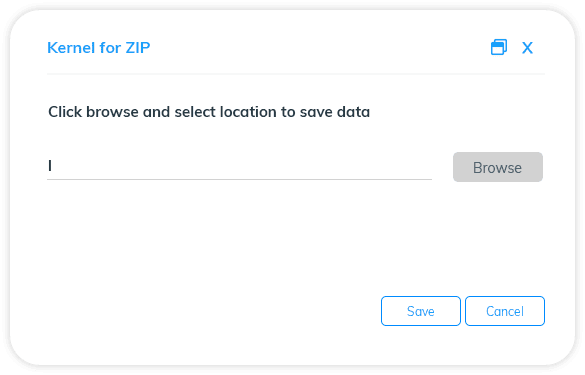Click the Kernel for ZIP title

(x=98, y=48)
